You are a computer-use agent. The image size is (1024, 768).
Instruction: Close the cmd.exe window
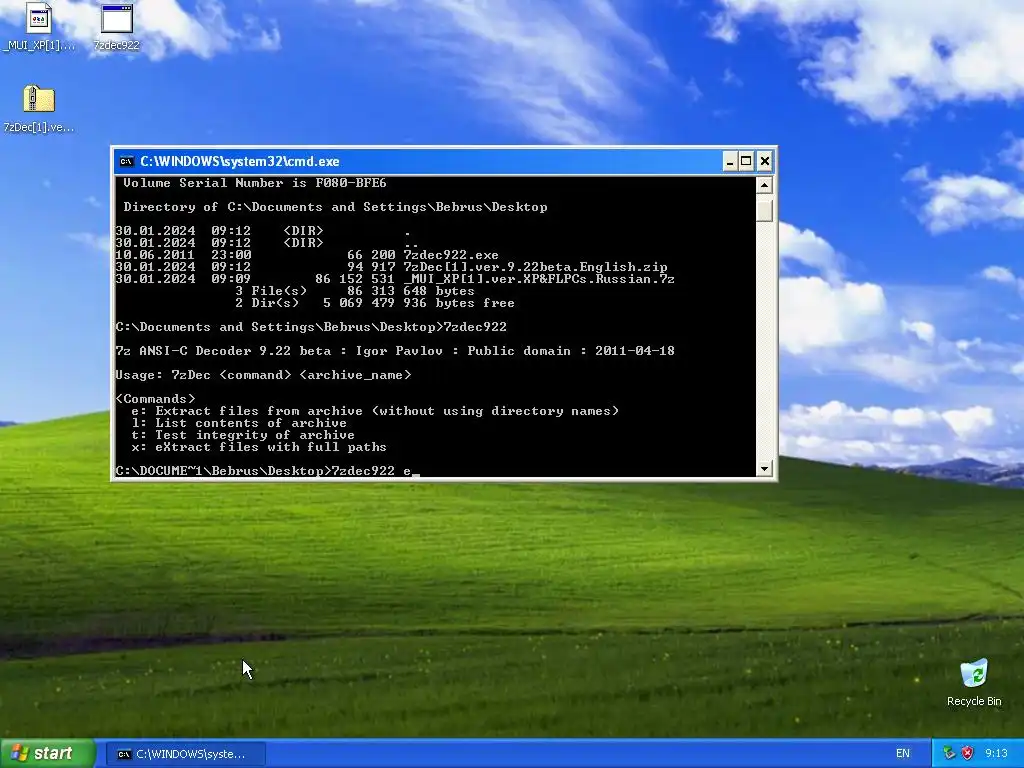point(765,161)
